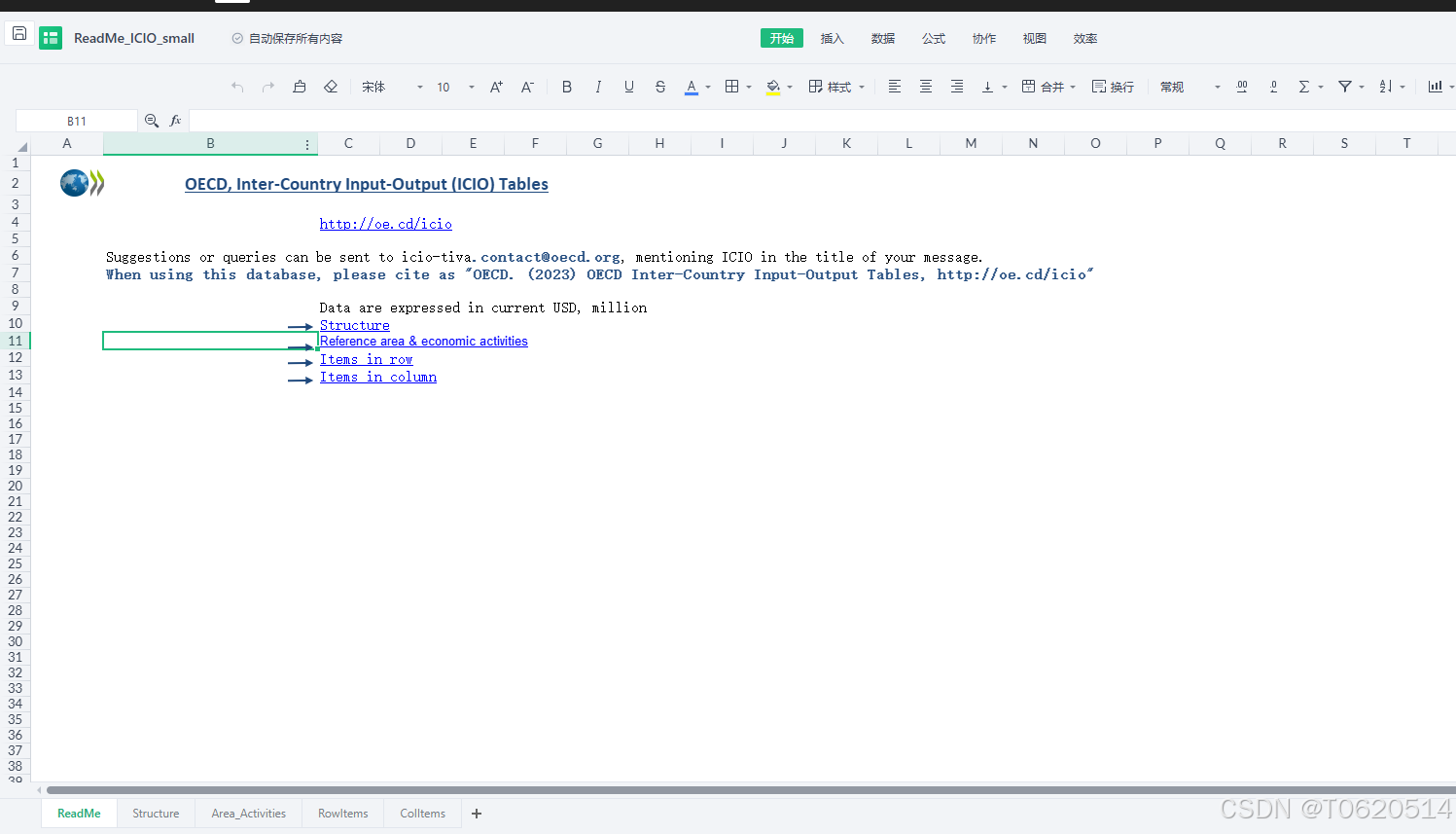Open the Items in row link
1456x834 pixels.
click(x=367, y=359)
